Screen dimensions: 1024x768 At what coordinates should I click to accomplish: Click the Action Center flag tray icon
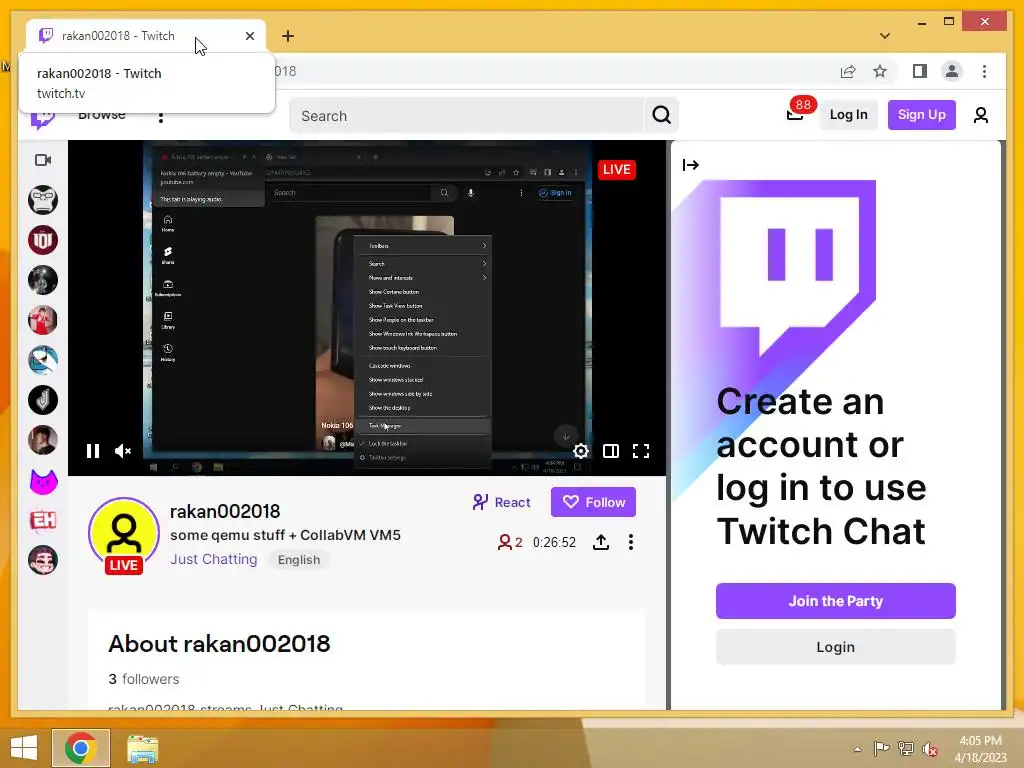[881, 748]
